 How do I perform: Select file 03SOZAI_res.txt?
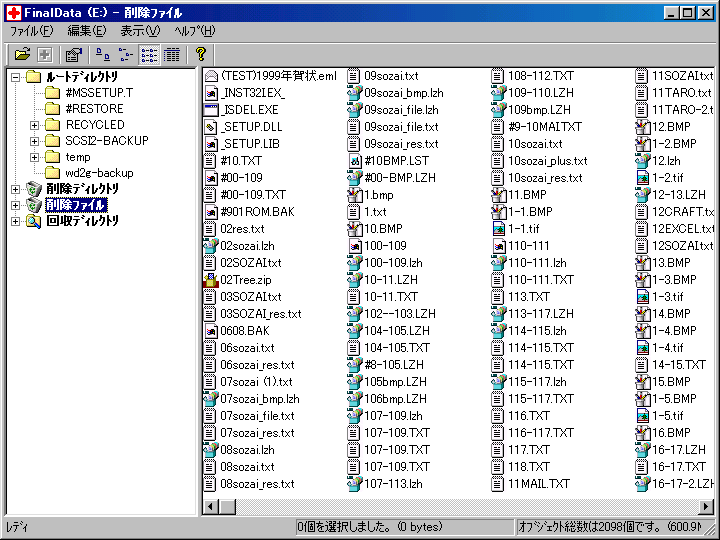coord(260,314)
